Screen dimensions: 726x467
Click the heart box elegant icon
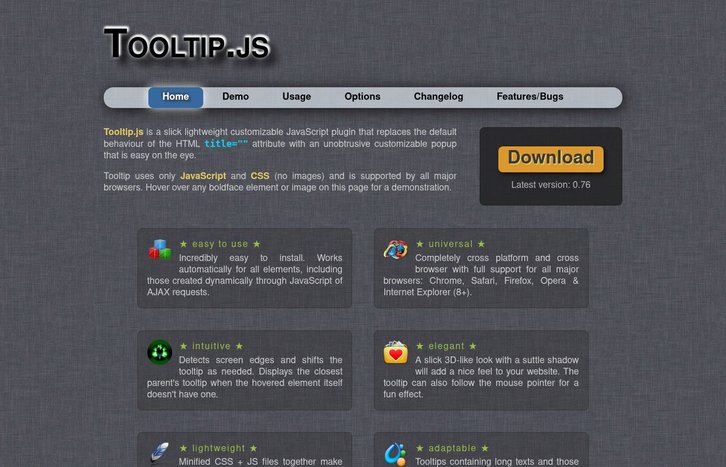pyautogui.click(x=395, y=352)
